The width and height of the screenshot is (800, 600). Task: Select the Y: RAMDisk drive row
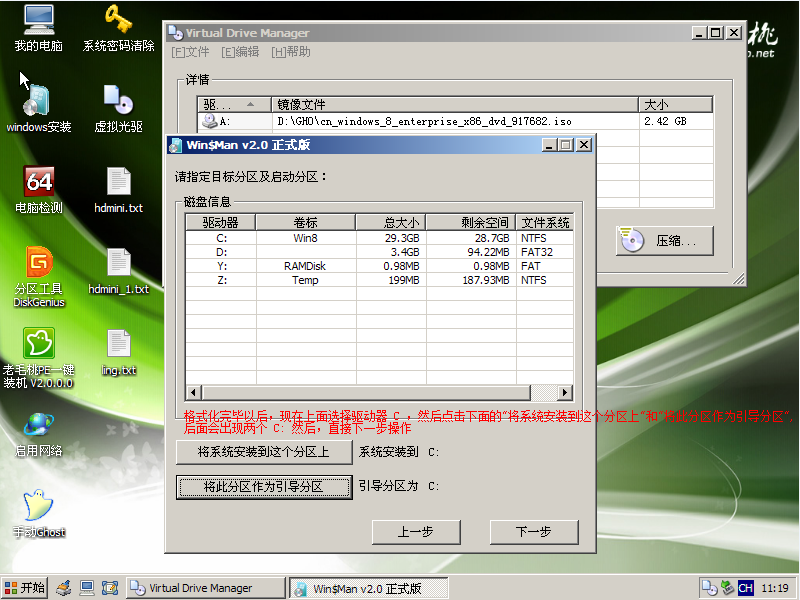tap(380, 266)
